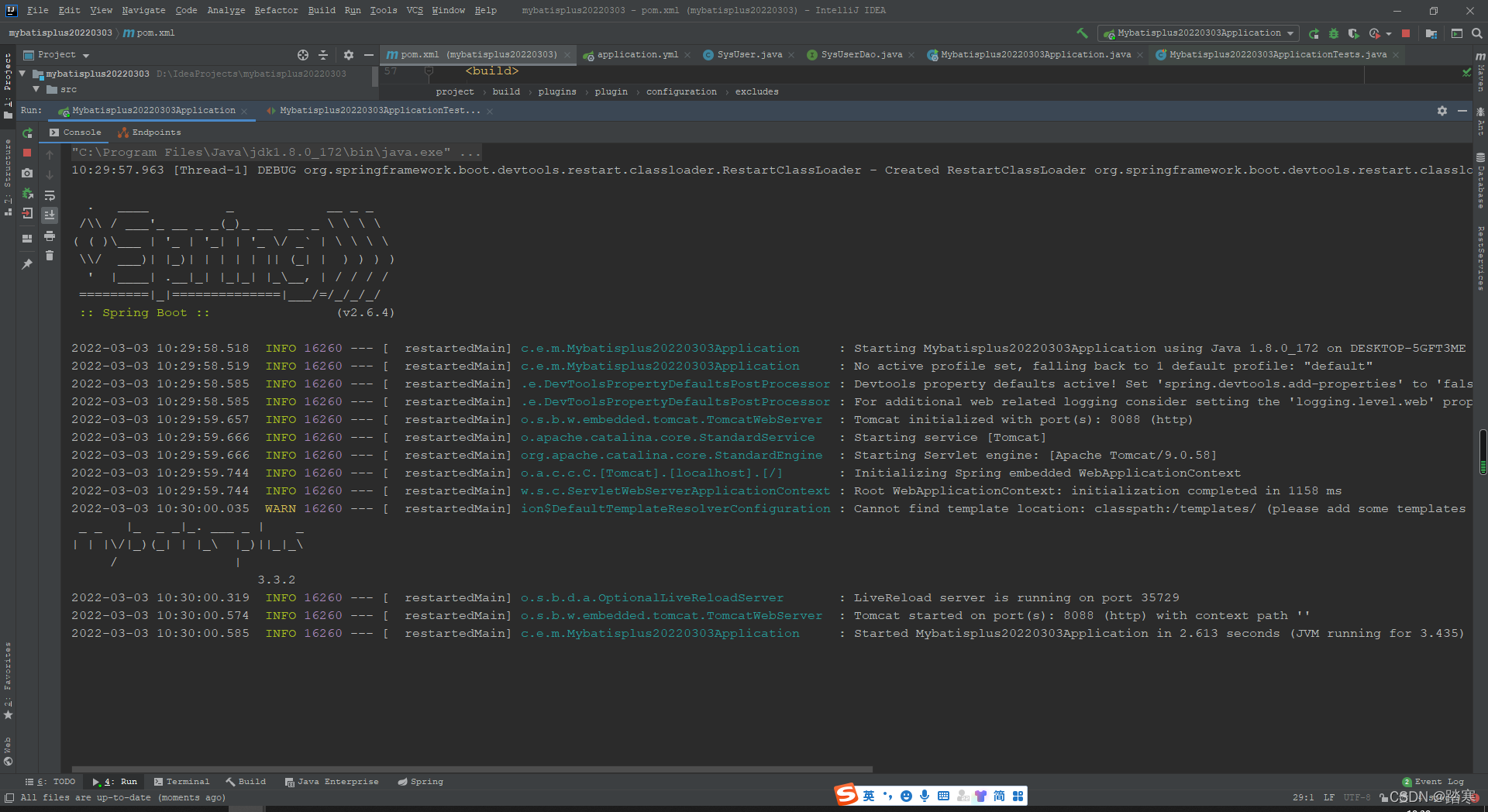Open Endpoints tab in Run panel
The height and width of the screenshot is (812, 1488).
pyautogui.click(x=150, y=132)
